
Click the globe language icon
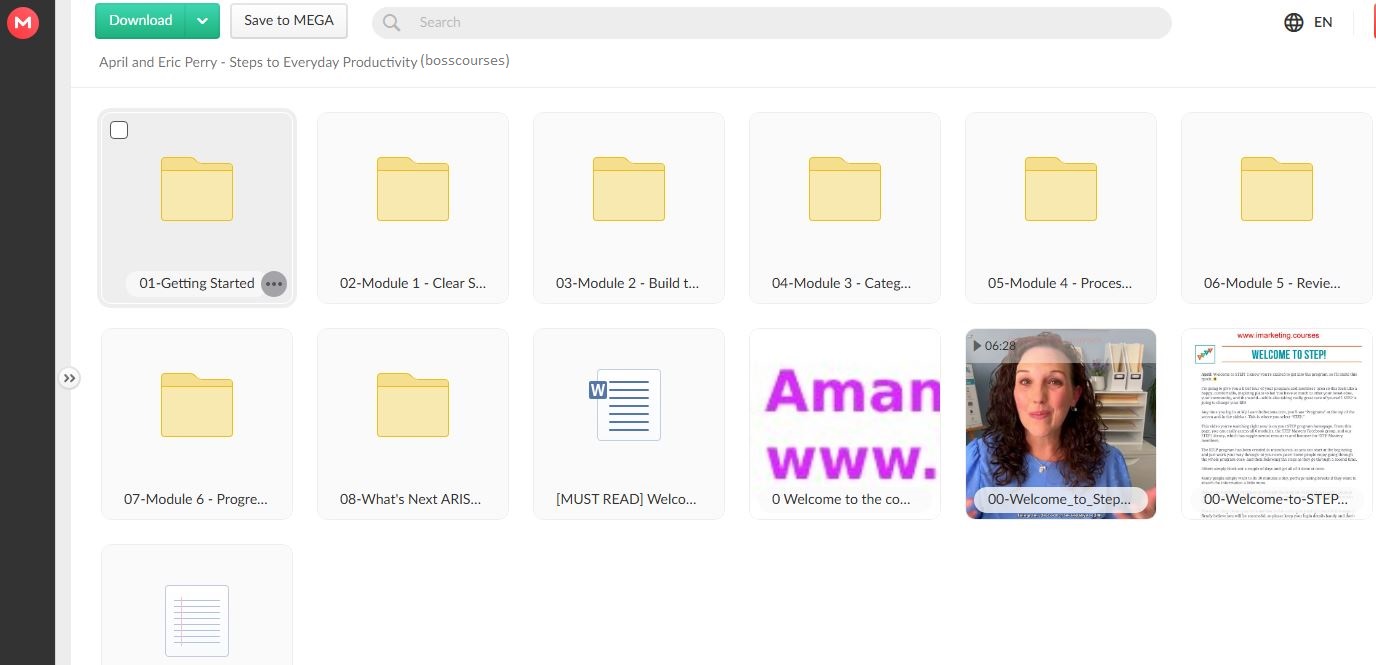click(x=1294, y=22)
